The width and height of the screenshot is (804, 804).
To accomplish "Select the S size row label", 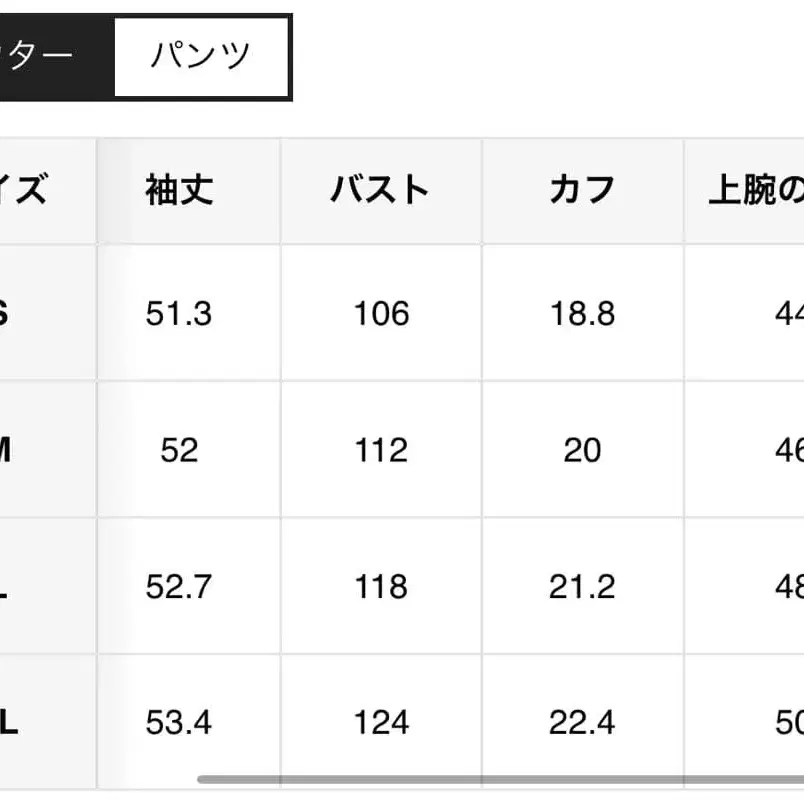I will [x=6, y=314].
